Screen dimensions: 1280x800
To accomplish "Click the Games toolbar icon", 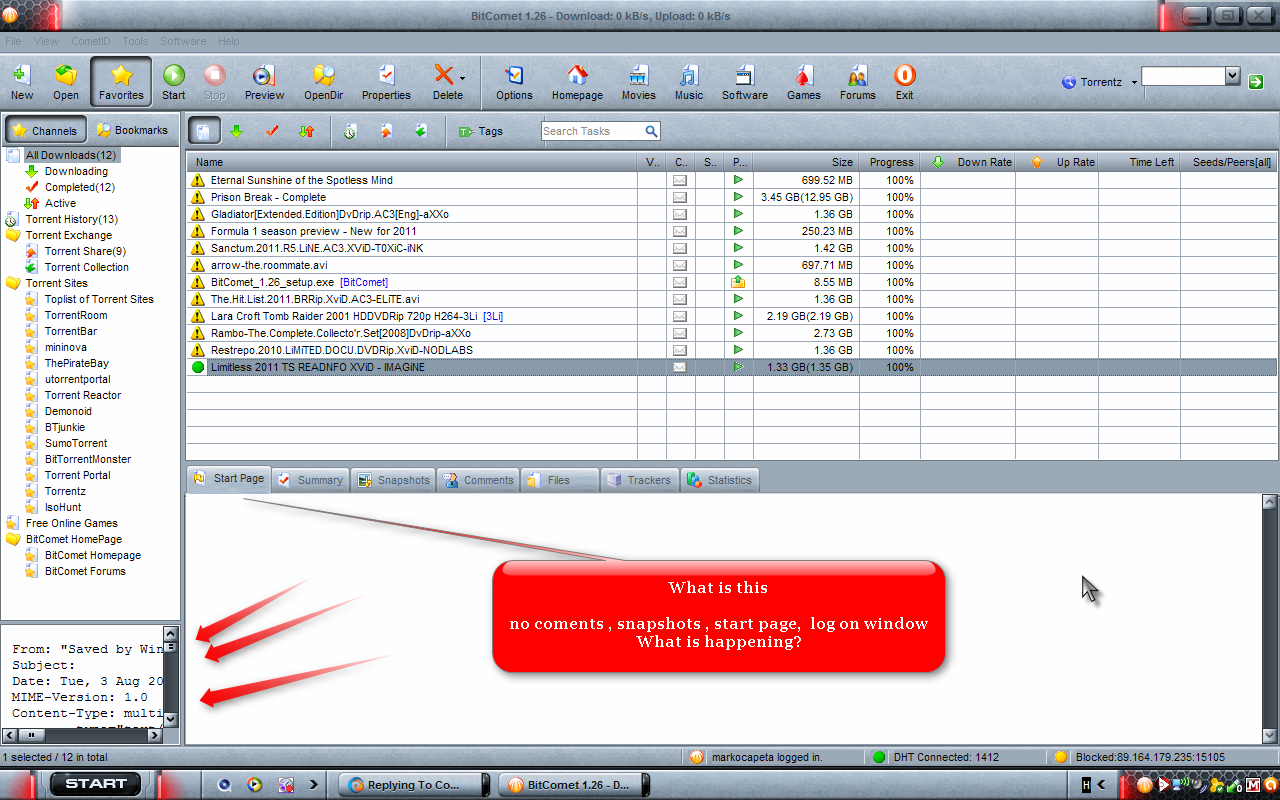I will [803, 82].
